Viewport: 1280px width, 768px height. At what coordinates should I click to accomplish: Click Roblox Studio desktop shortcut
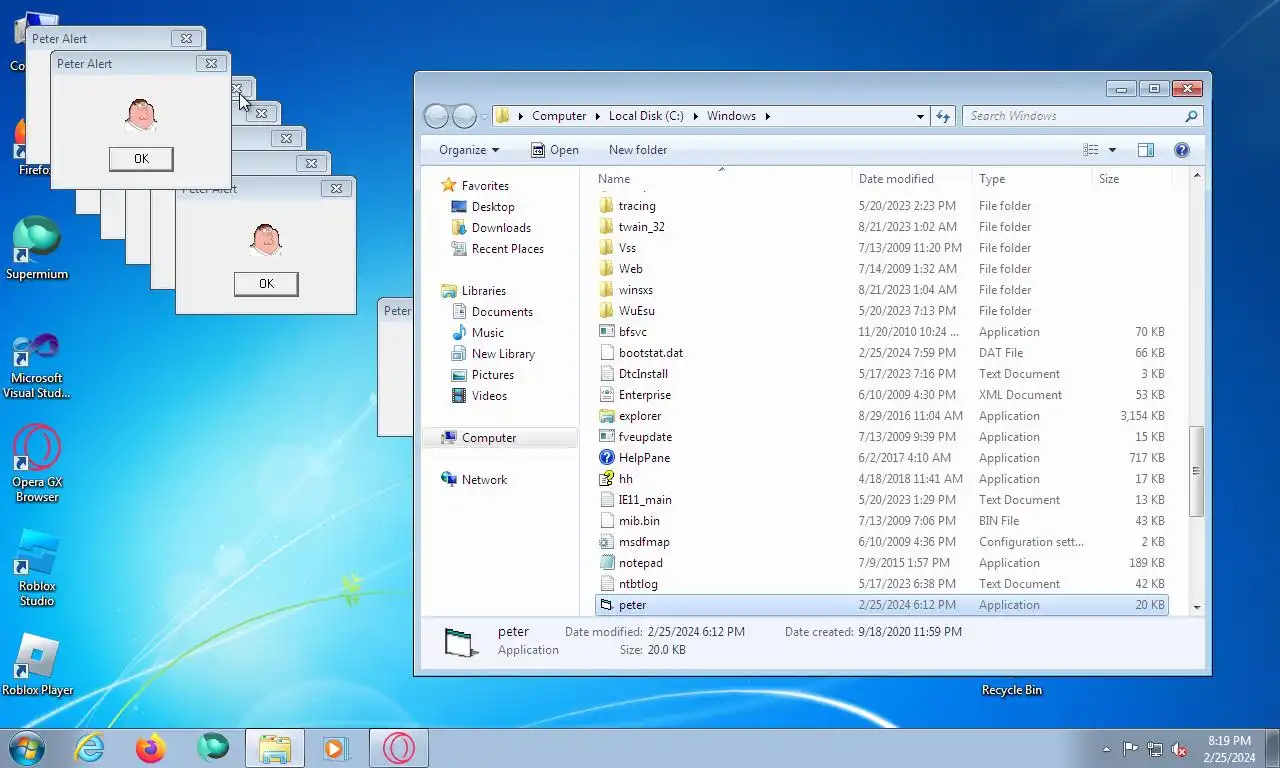[37, 569]
